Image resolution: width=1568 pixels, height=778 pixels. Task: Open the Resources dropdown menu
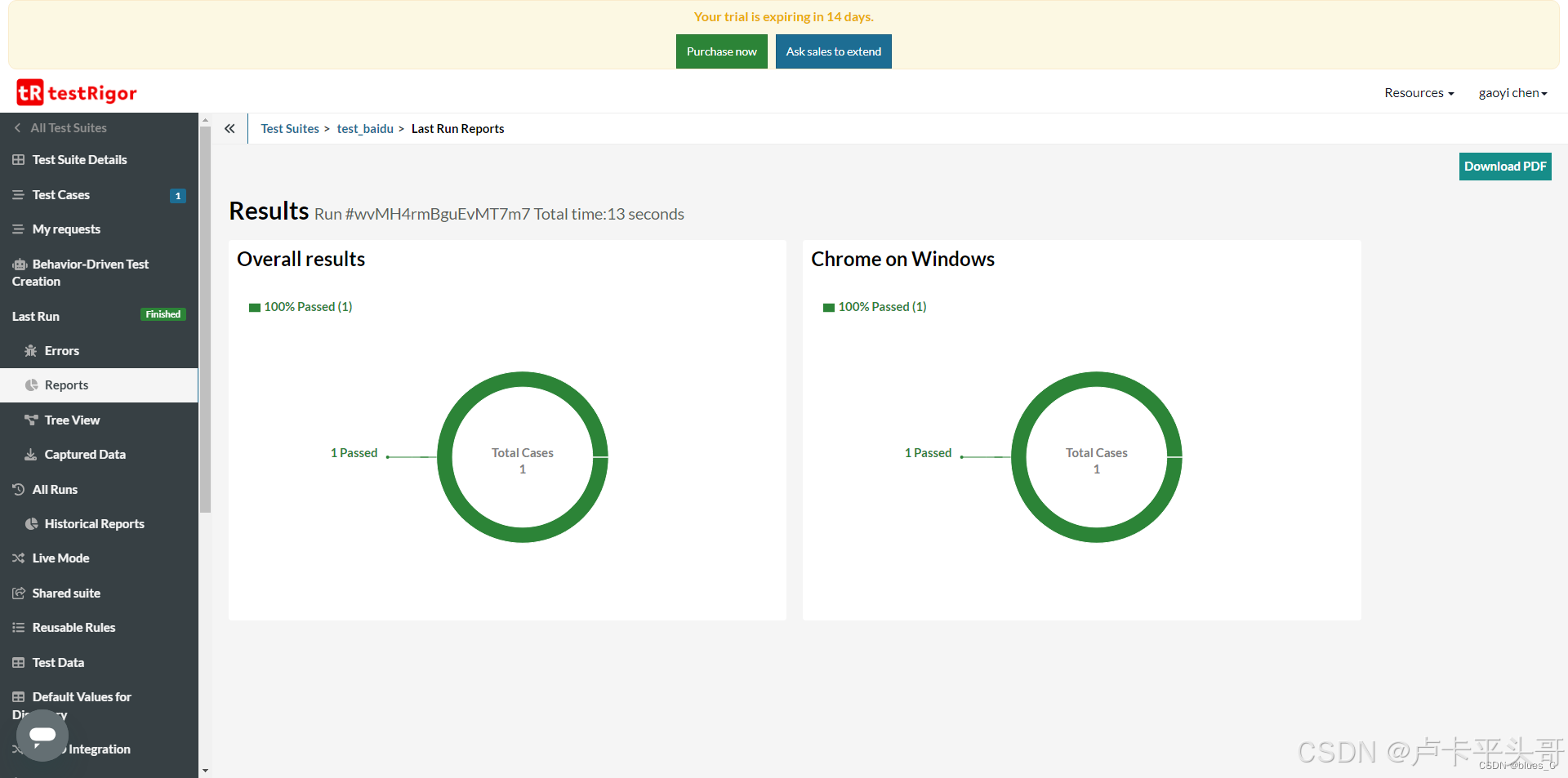pyautogui.click(x=1419, y=93)
